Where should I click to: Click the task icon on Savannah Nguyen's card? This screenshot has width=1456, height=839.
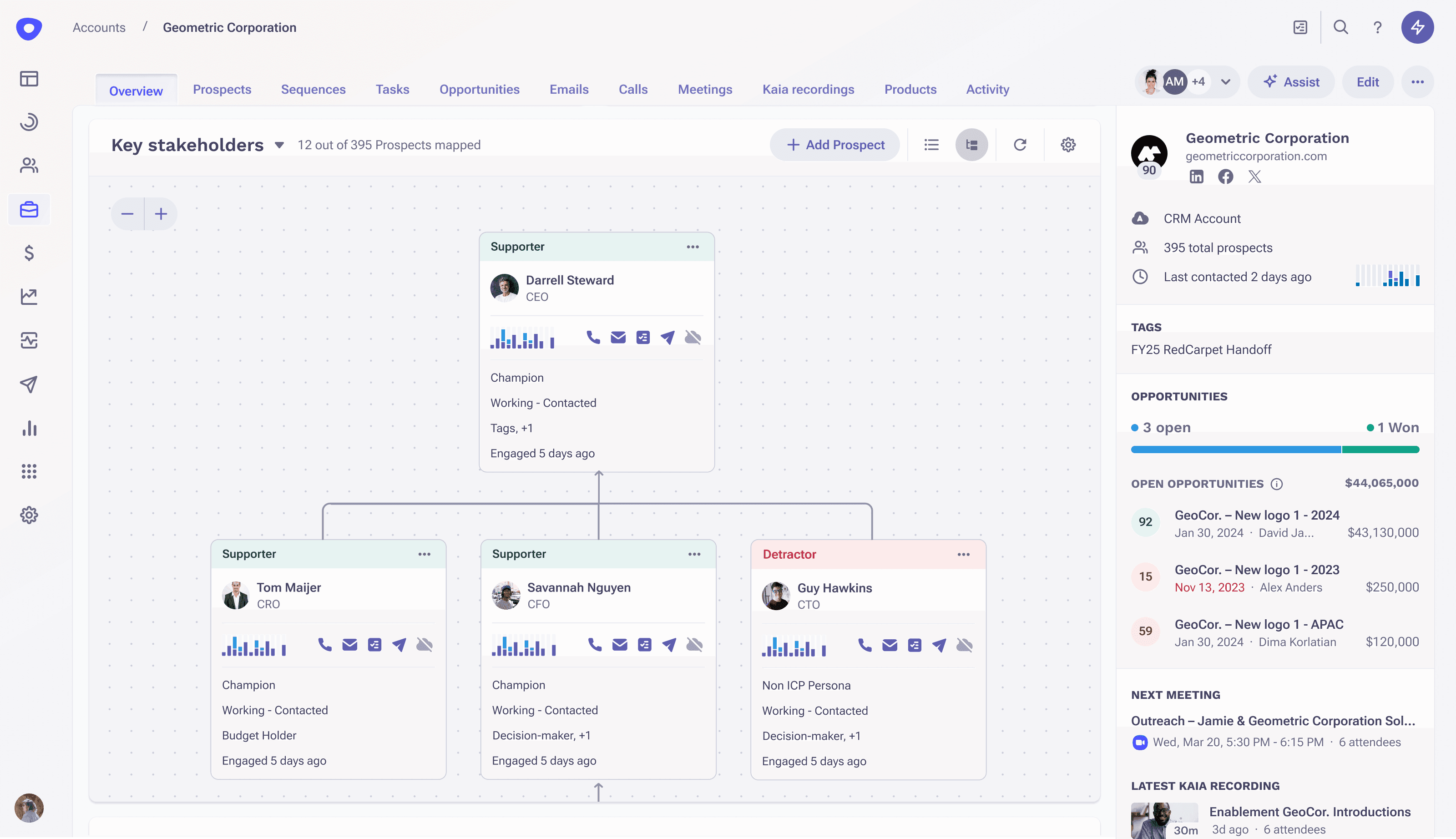[644, 644]
